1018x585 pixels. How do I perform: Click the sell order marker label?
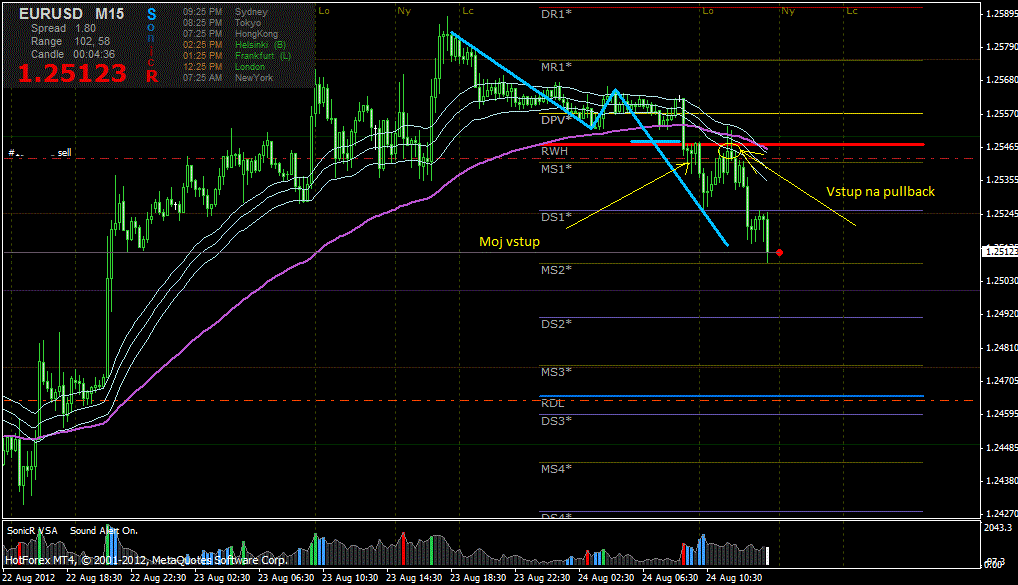(x=64, y=152)
